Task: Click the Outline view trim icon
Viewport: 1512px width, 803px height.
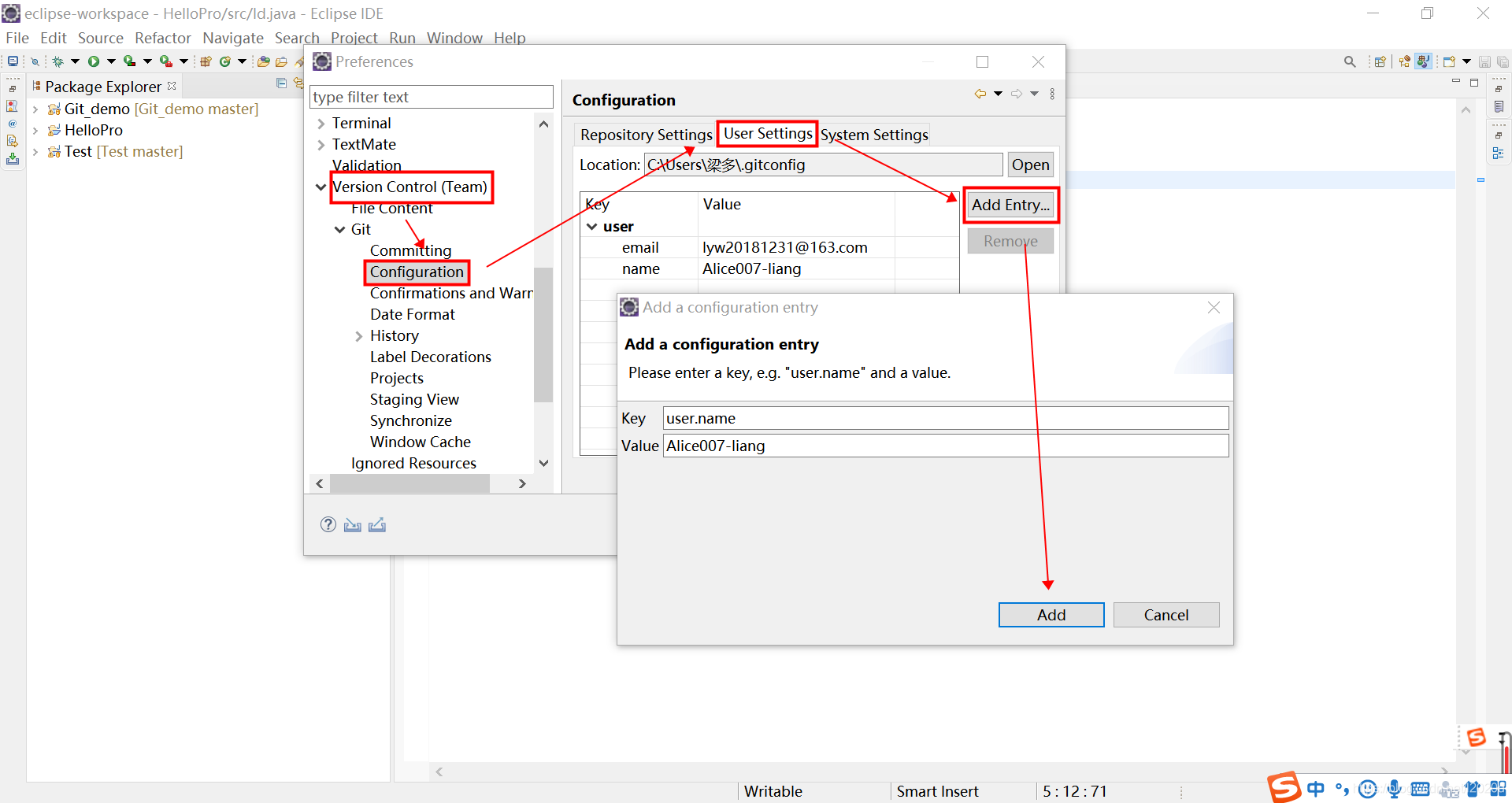Action: (x=1499, y=153)
